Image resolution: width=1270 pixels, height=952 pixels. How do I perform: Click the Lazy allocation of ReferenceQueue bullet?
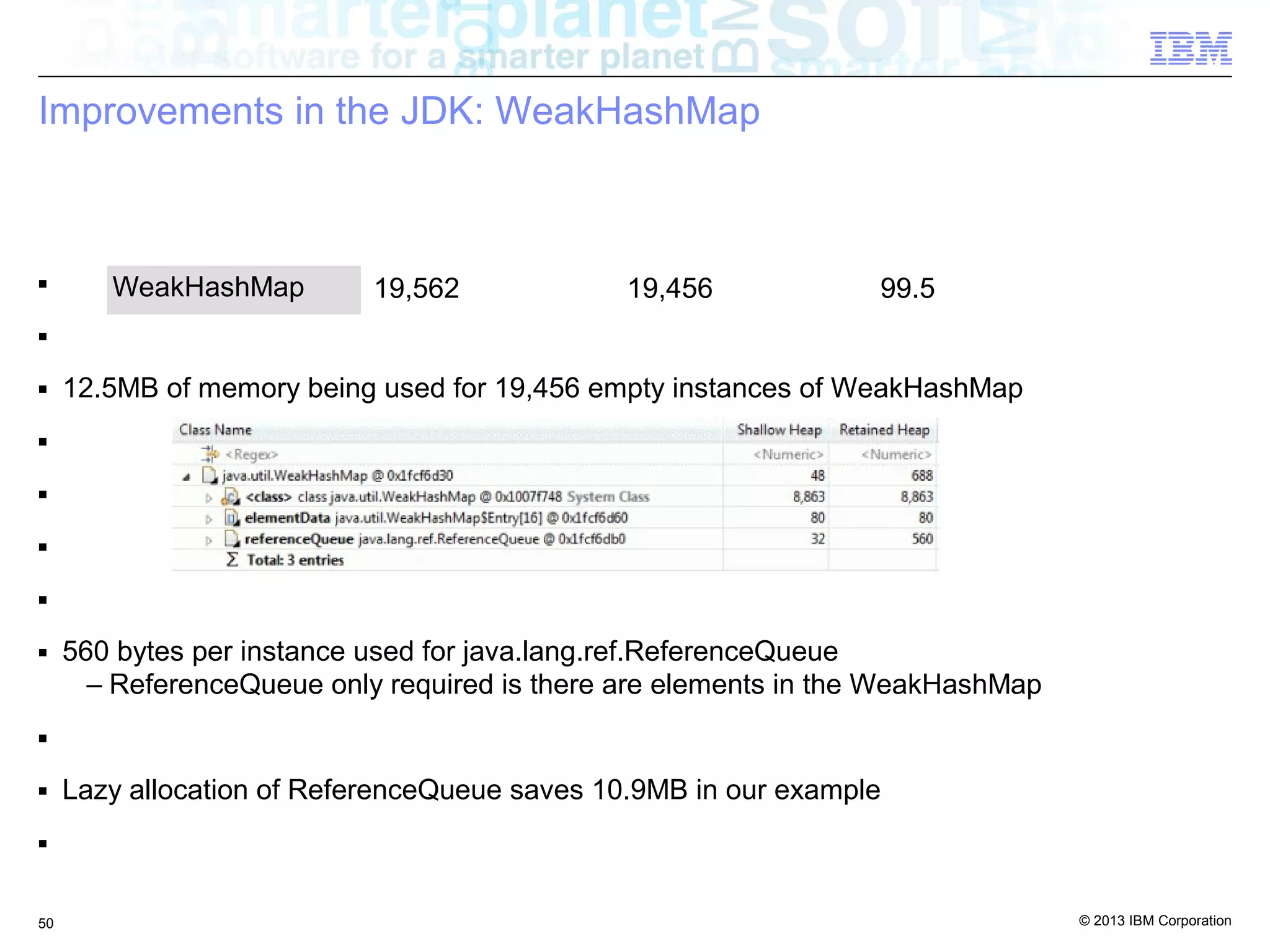[x=471, y=790]
